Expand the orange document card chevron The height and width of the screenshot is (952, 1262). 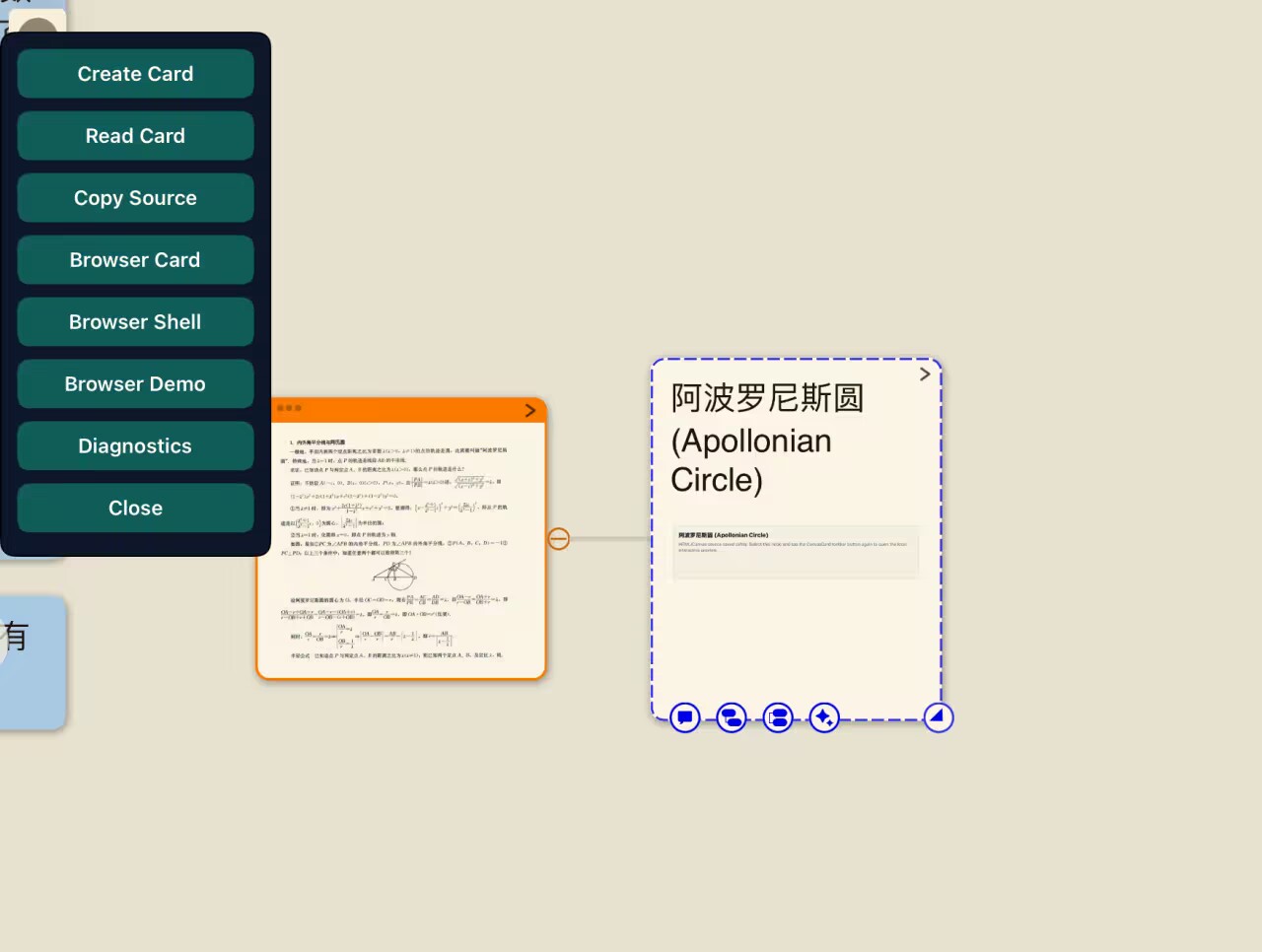tap(530, 410)
